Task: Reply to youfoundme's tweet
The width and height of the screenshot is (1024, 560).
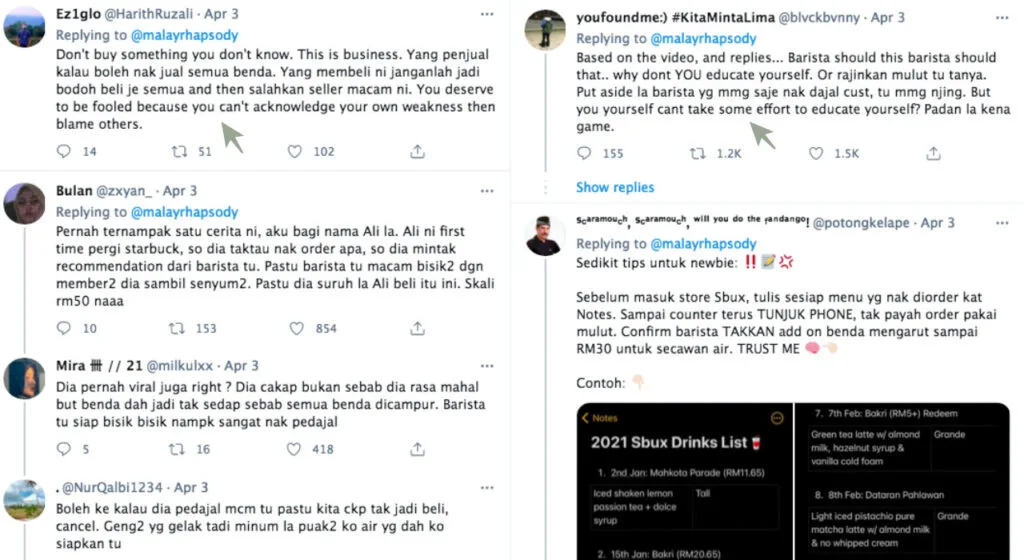Action: click(x=584, y=153)
